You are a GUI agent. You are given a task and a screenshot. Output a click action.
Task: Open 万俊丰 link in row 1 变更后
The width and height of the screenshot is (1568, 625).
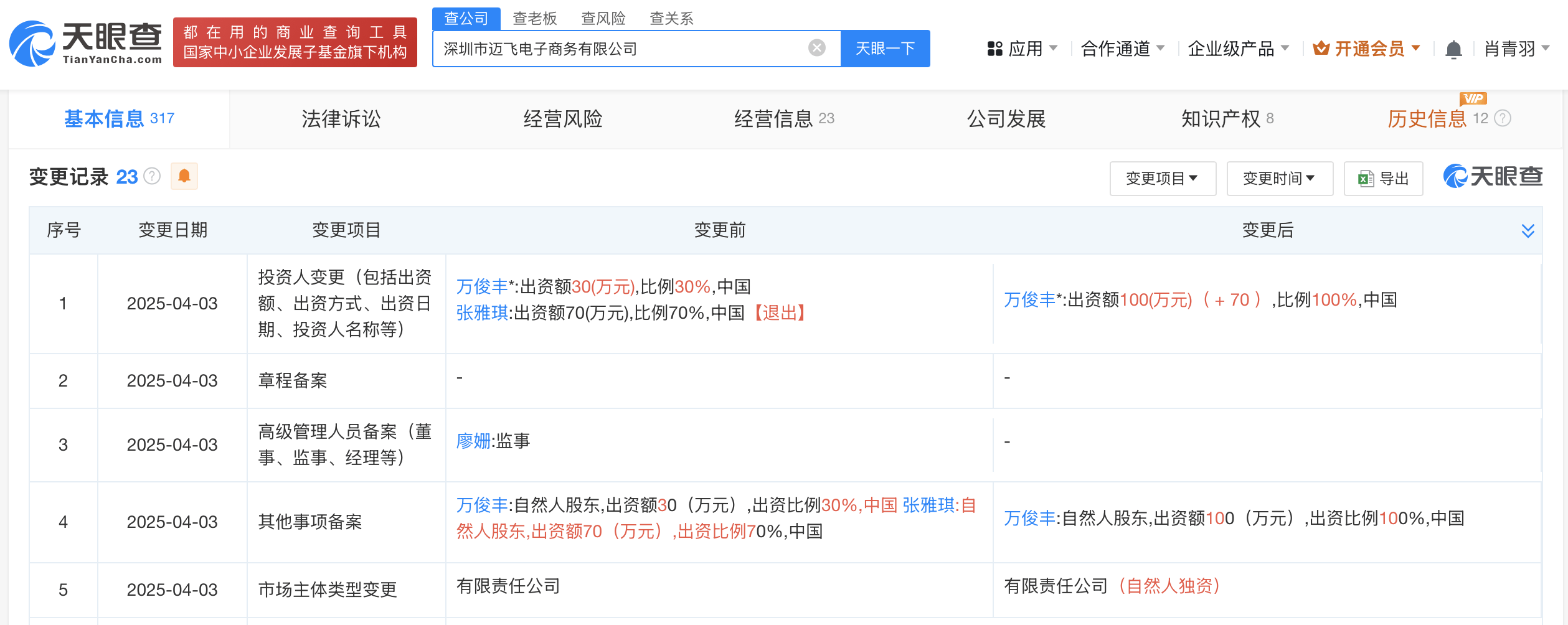point(1030,299)
